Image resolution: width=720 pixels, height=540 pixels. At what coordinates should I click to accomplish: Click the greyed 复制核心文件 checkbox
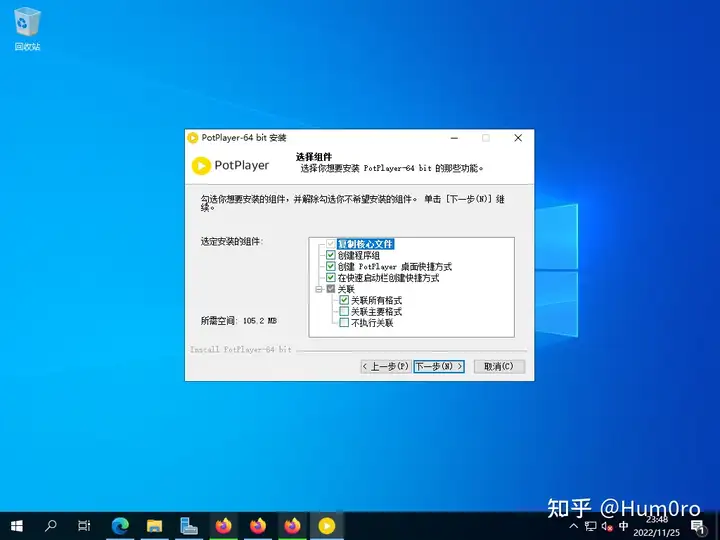[x=331, y=244]
